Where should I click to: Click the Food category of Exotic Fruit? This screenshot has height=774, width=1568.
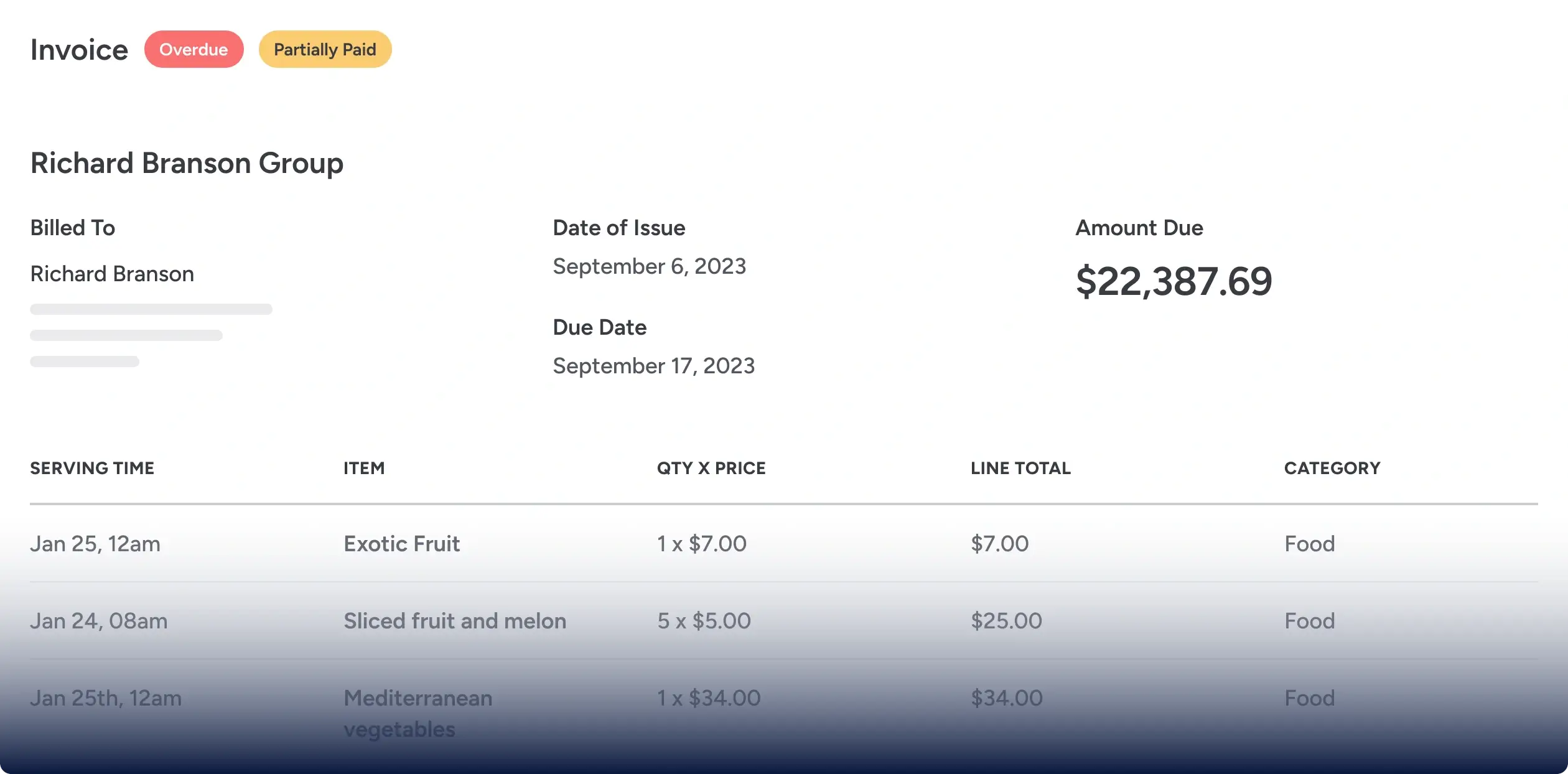pyautogui.click(x=1310, y=544)
